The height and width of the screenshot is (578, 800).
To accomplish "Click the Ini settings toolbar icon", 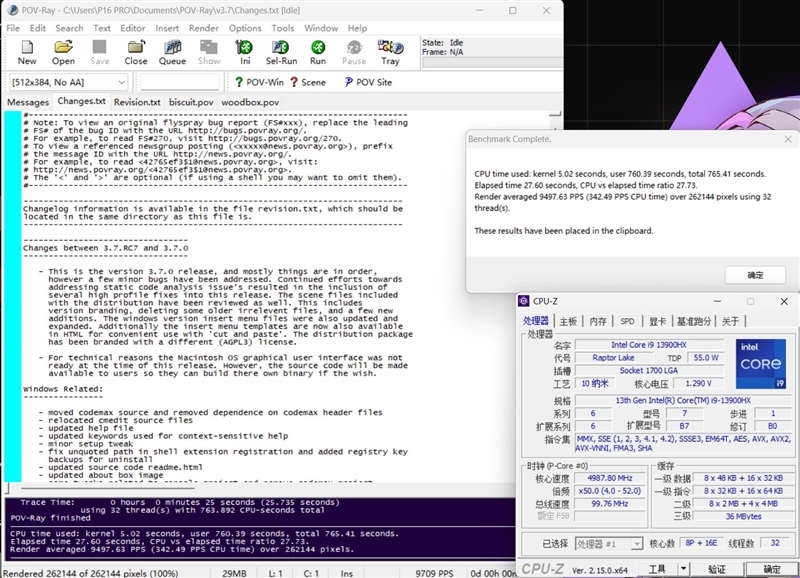I will [245, 52].
